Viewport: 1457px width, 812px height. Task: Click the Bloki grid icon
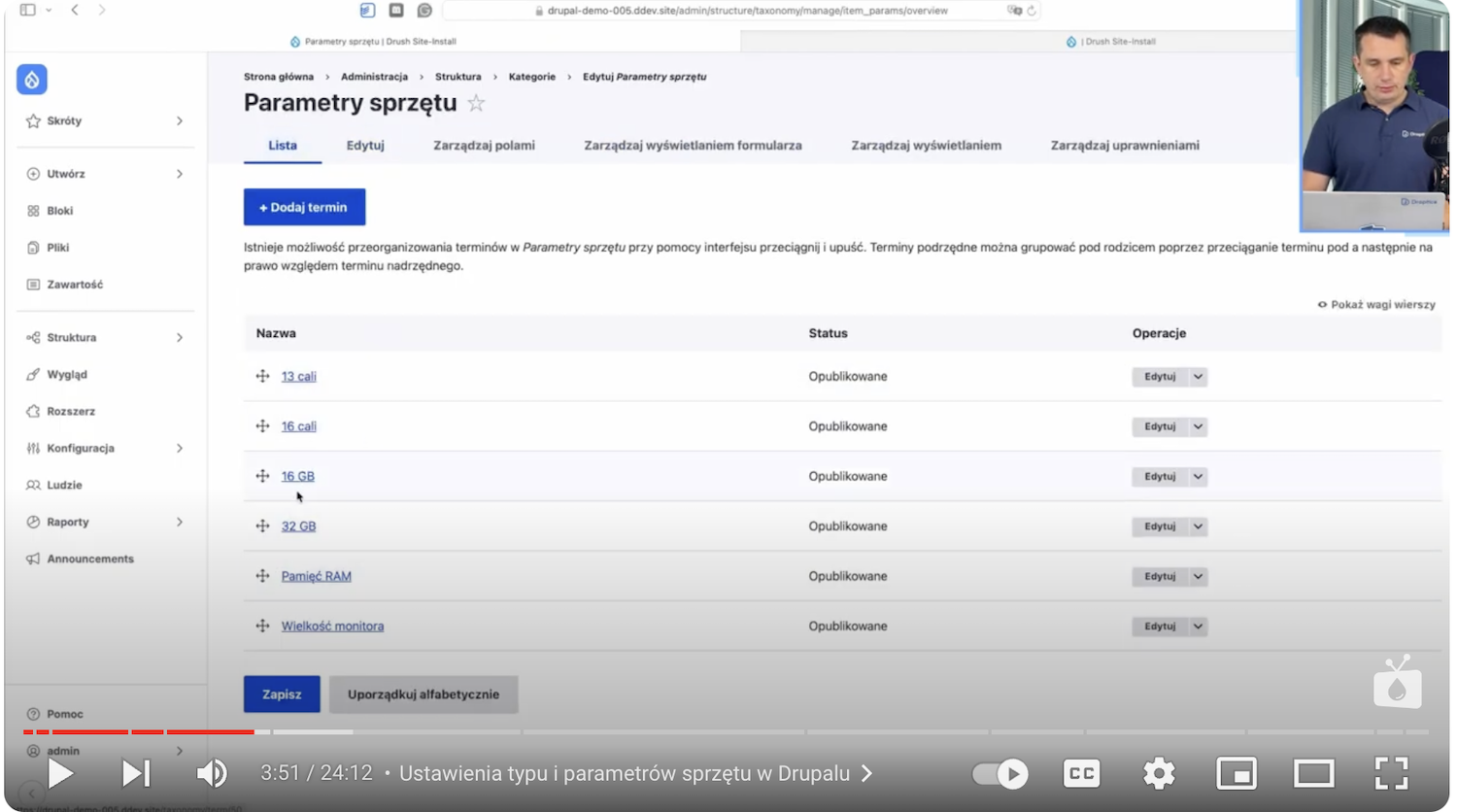click(33, 211)
